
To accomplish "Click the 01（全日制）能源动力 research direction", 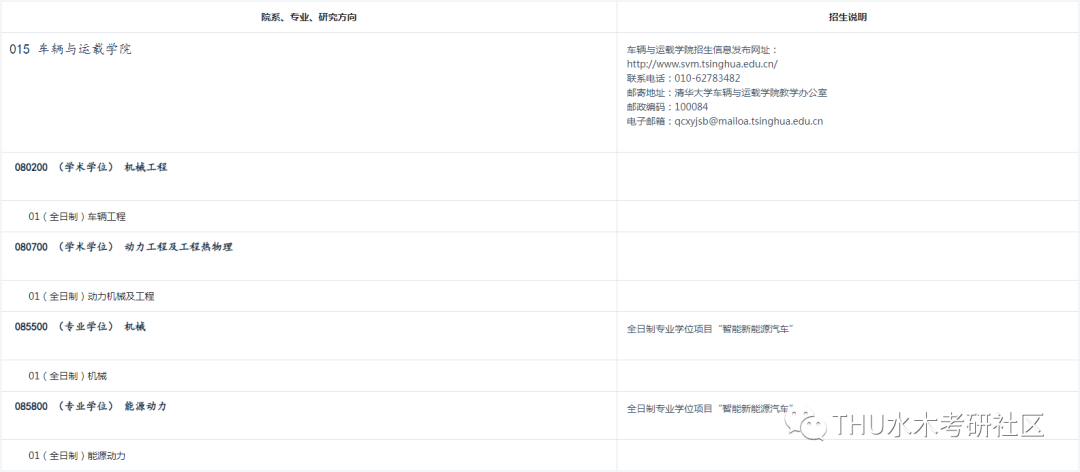I will [77, 456].
